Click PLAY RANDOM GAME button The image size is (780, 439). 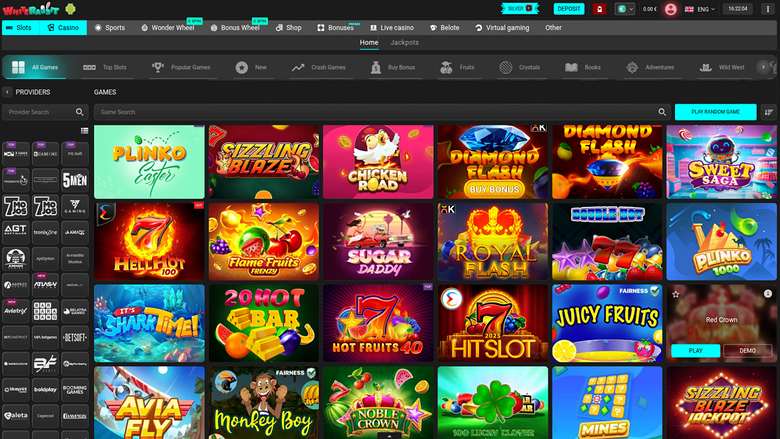[715, 112]
